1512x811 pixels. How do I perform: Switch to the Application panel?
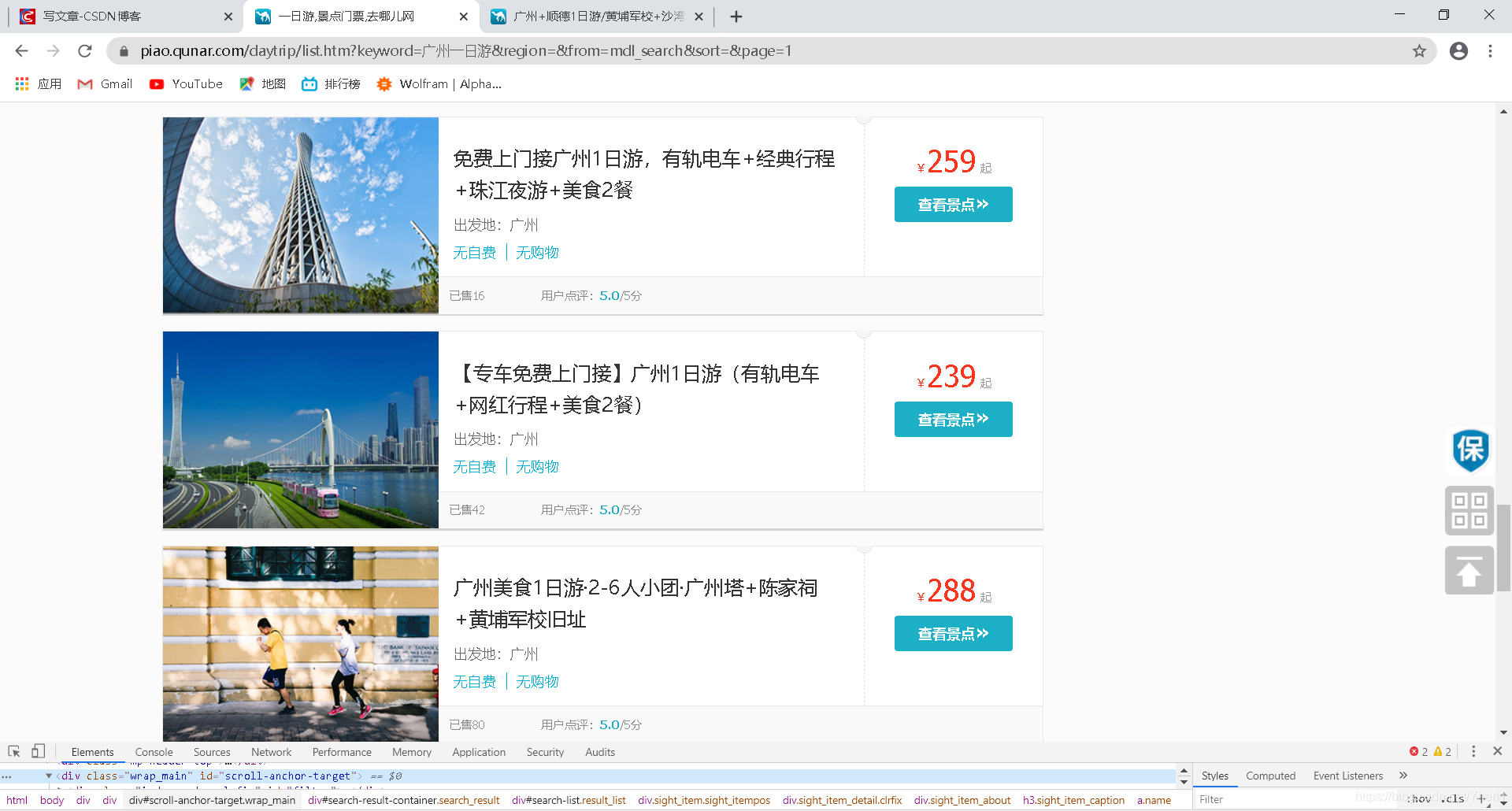coord(479,753)
